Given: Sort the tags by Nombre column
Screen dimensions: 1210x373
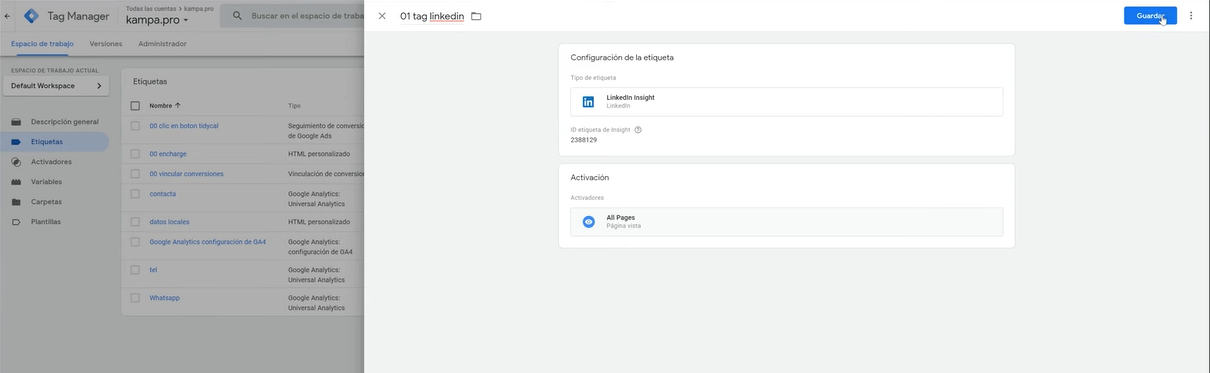Looking at the screenshot, I should pos(165,105).
